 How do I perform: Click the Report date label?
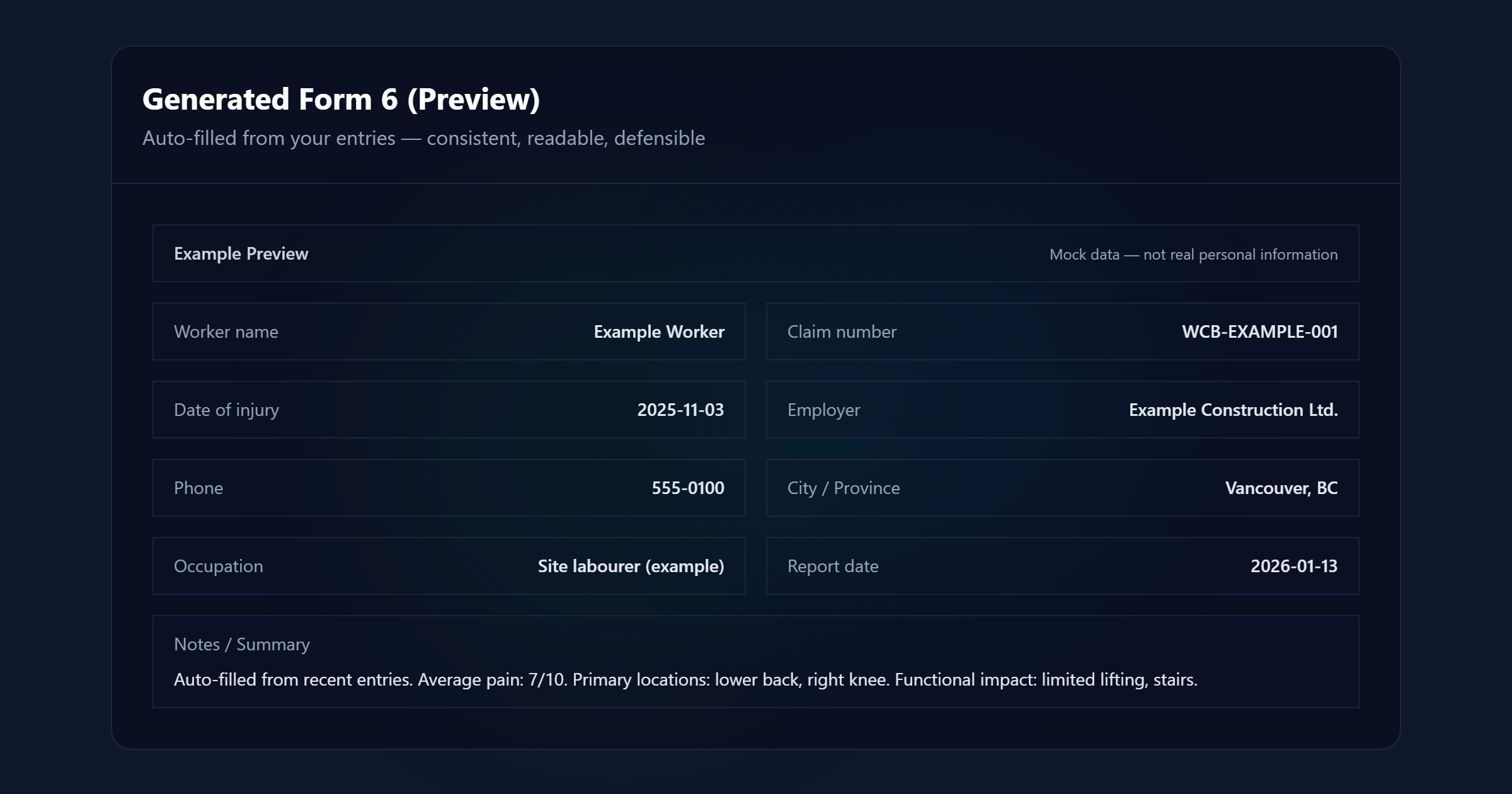click(x=833, y=566)
